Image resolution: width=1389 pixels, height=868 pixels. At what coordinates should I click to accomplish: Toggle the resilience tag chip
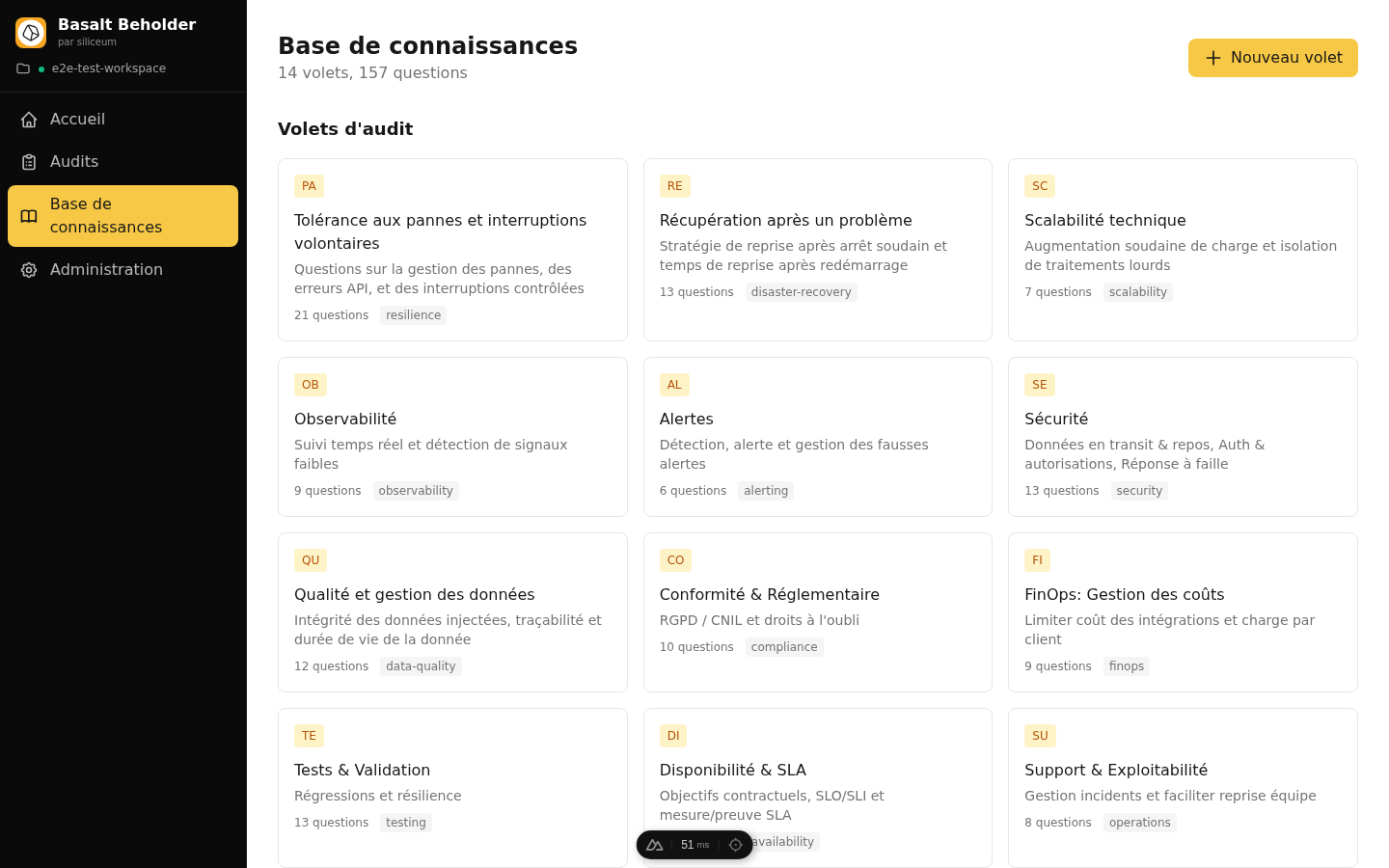coord(413,314)
